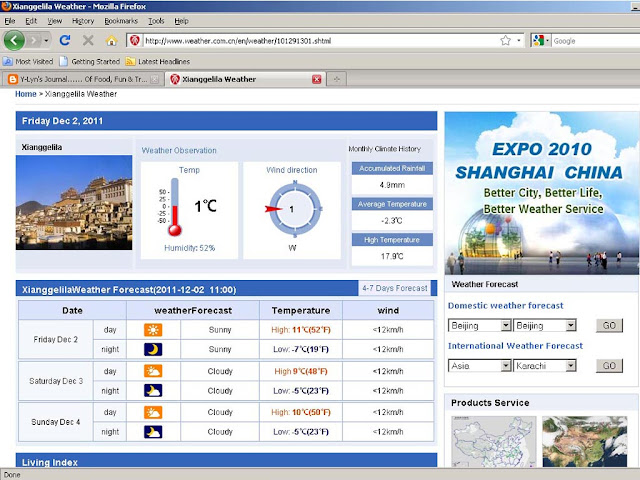Viewport: 640px width, 480px height.
Task: Bookmark this page with the star icon
Action: (x=505, y=40)
